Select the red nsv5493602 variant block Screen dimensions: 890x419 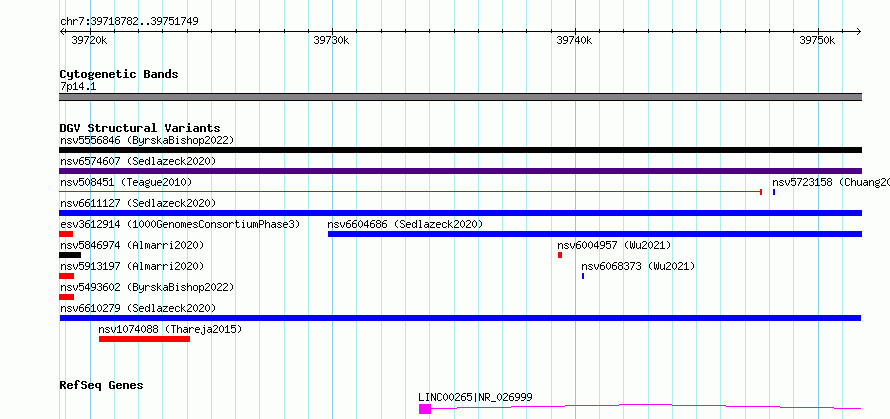point(66,297)
